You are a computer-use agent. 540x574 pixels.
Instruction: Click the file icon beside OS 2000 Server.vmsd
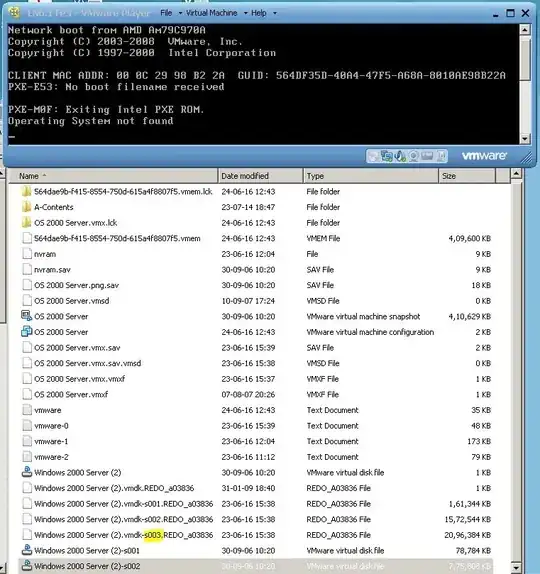[27, 301]
